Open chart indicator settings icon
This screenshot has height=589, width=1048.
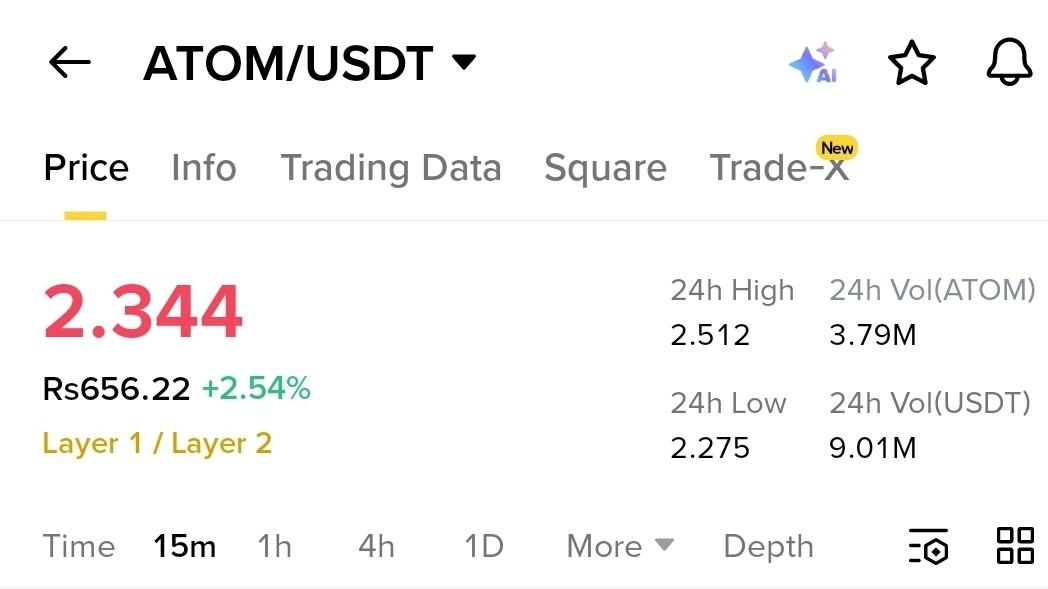pos(928,546)
